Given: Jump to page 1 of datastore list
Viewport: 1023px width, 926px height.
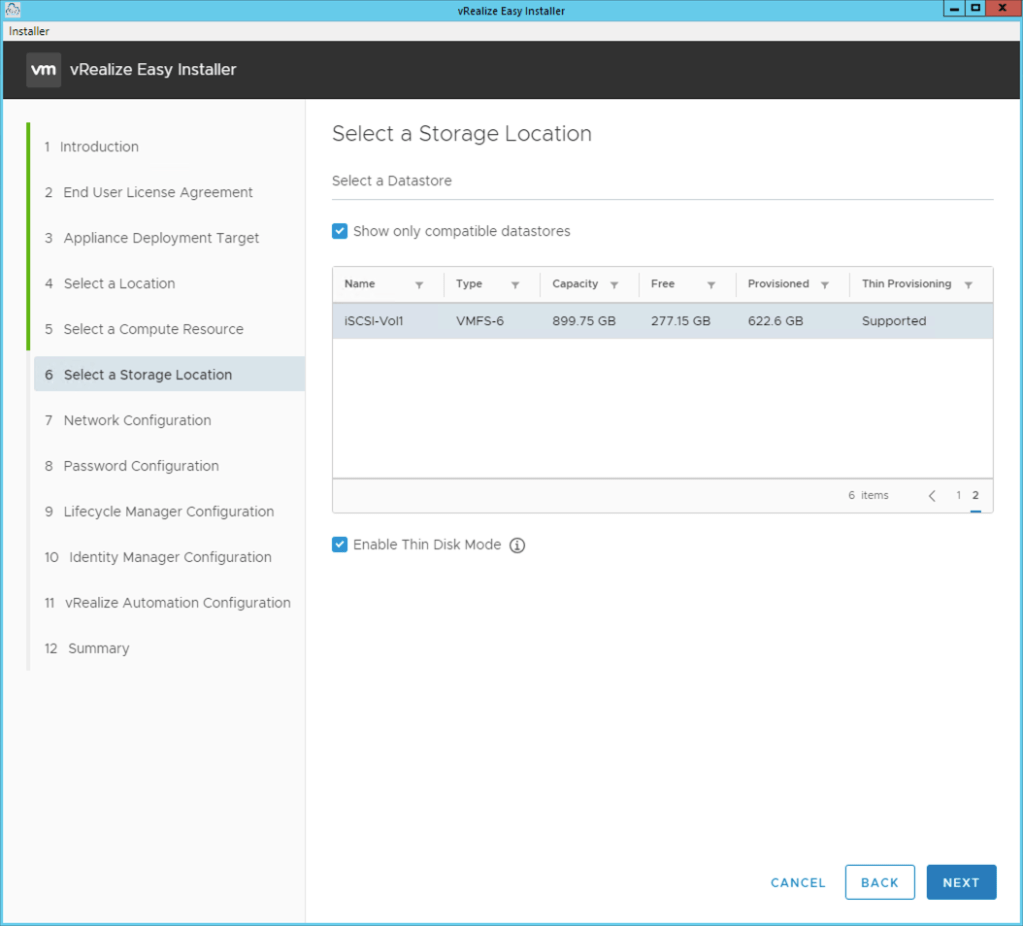Looking at the screenshot, I should 958,496.
